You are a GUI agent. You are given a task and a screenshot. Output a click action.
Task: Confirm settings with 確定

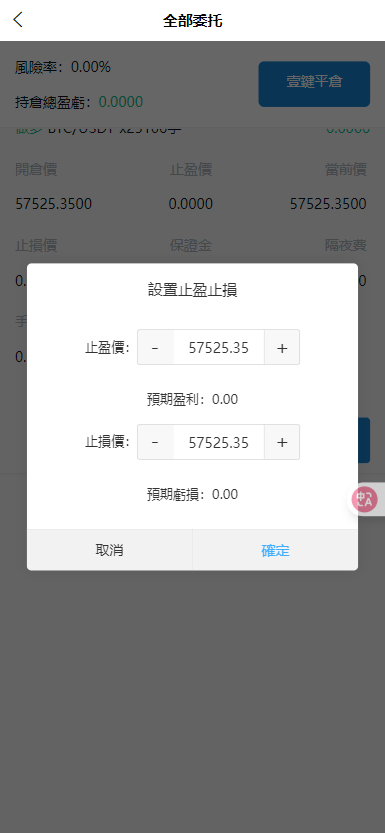[275, 550]
